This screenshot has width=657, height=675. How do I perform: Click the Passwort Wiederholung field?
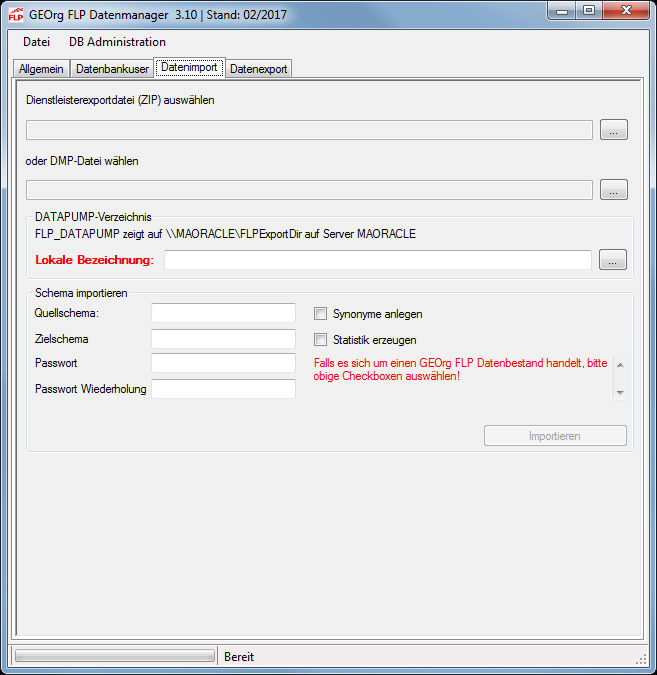tap(223, 389)
